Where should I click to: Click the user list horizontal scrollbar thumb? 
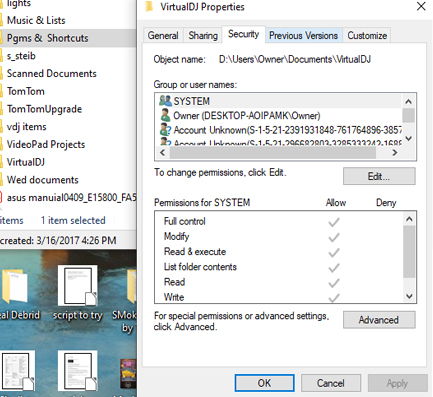point(273,153)
